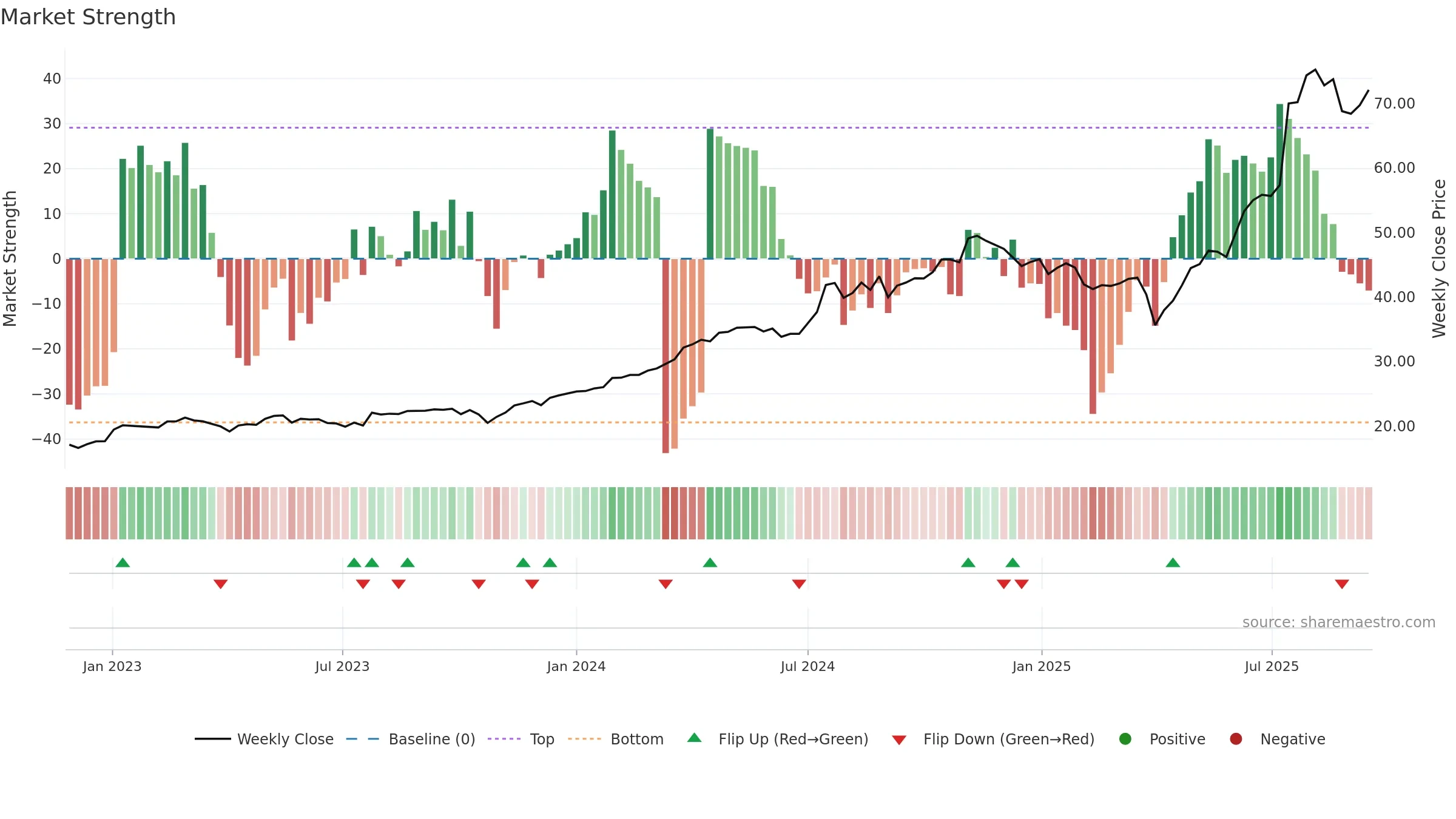1456x819 pixels.
Task: Click the flip-up marker in mid-2025
Action: [x=1173, y=562]
